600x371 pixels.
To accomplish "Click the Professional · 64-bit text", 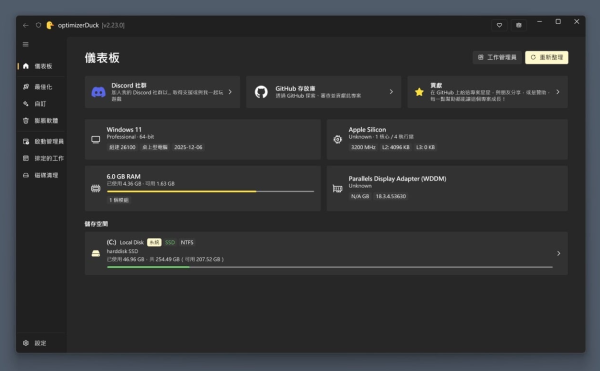I will 130,137.
